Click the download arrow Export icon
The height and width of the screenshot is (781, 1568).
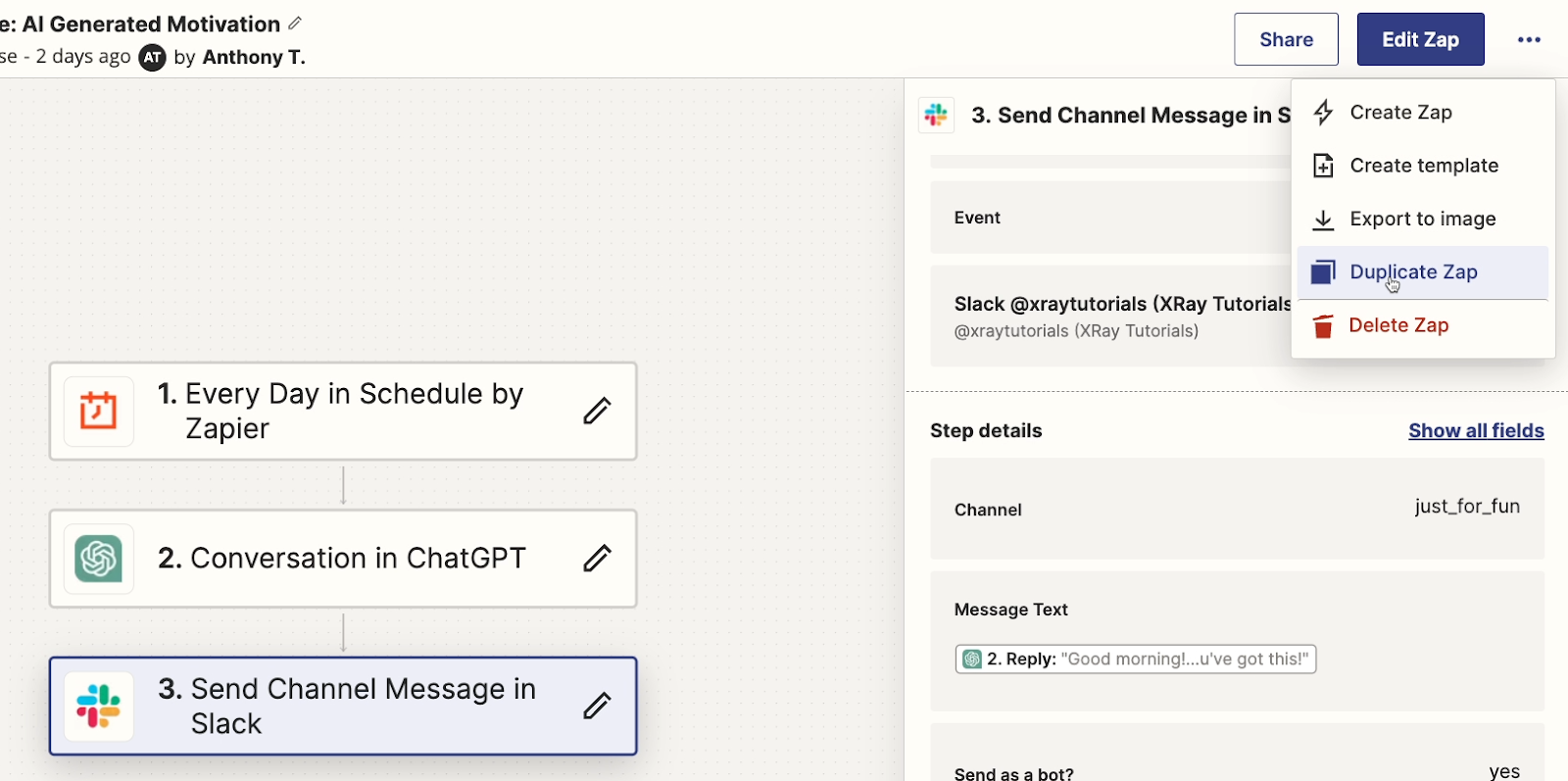click(1323, 220)
